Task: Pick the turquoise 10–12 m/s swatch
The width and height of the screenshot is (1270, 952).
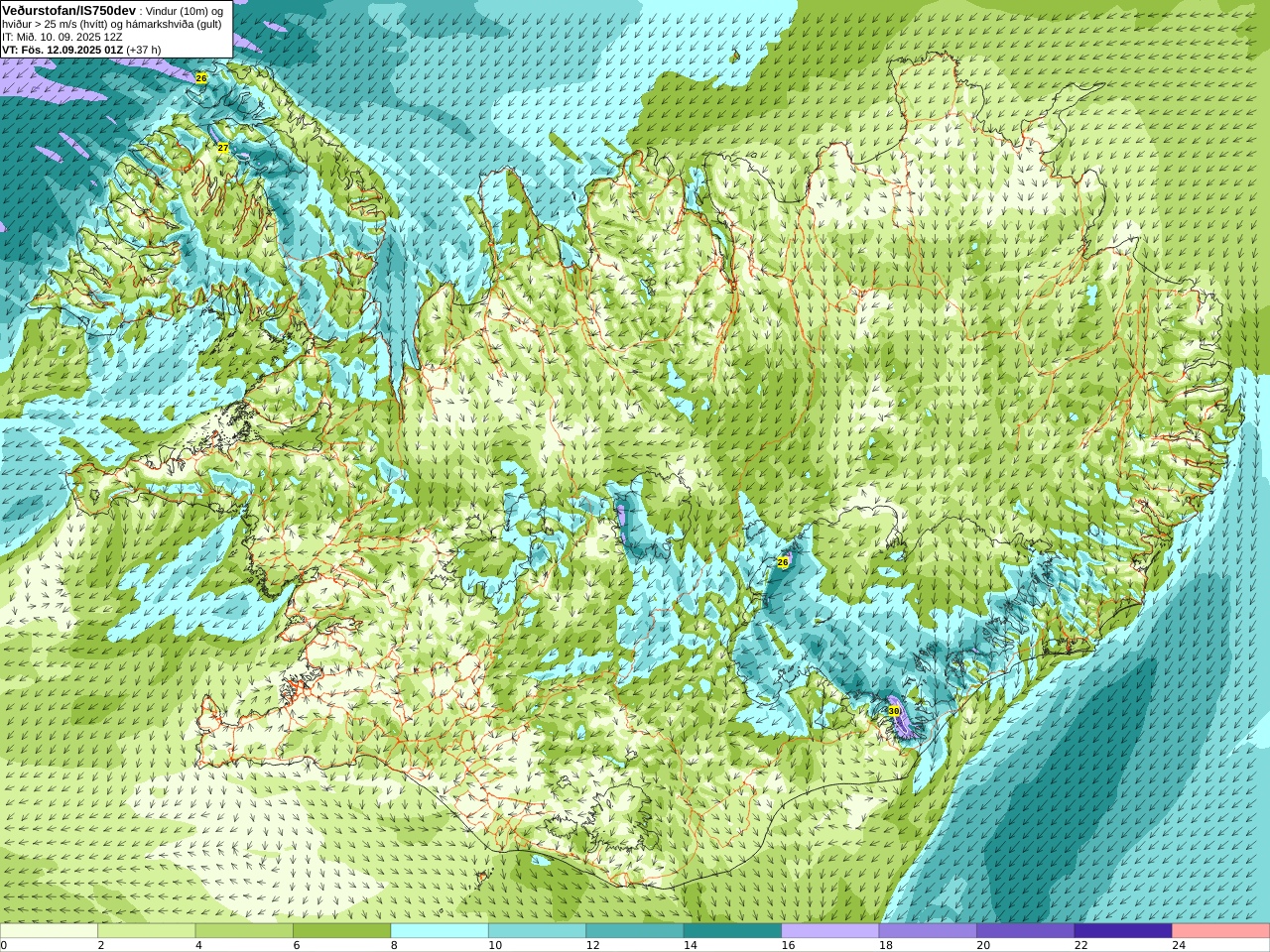Action: (537, 931)
